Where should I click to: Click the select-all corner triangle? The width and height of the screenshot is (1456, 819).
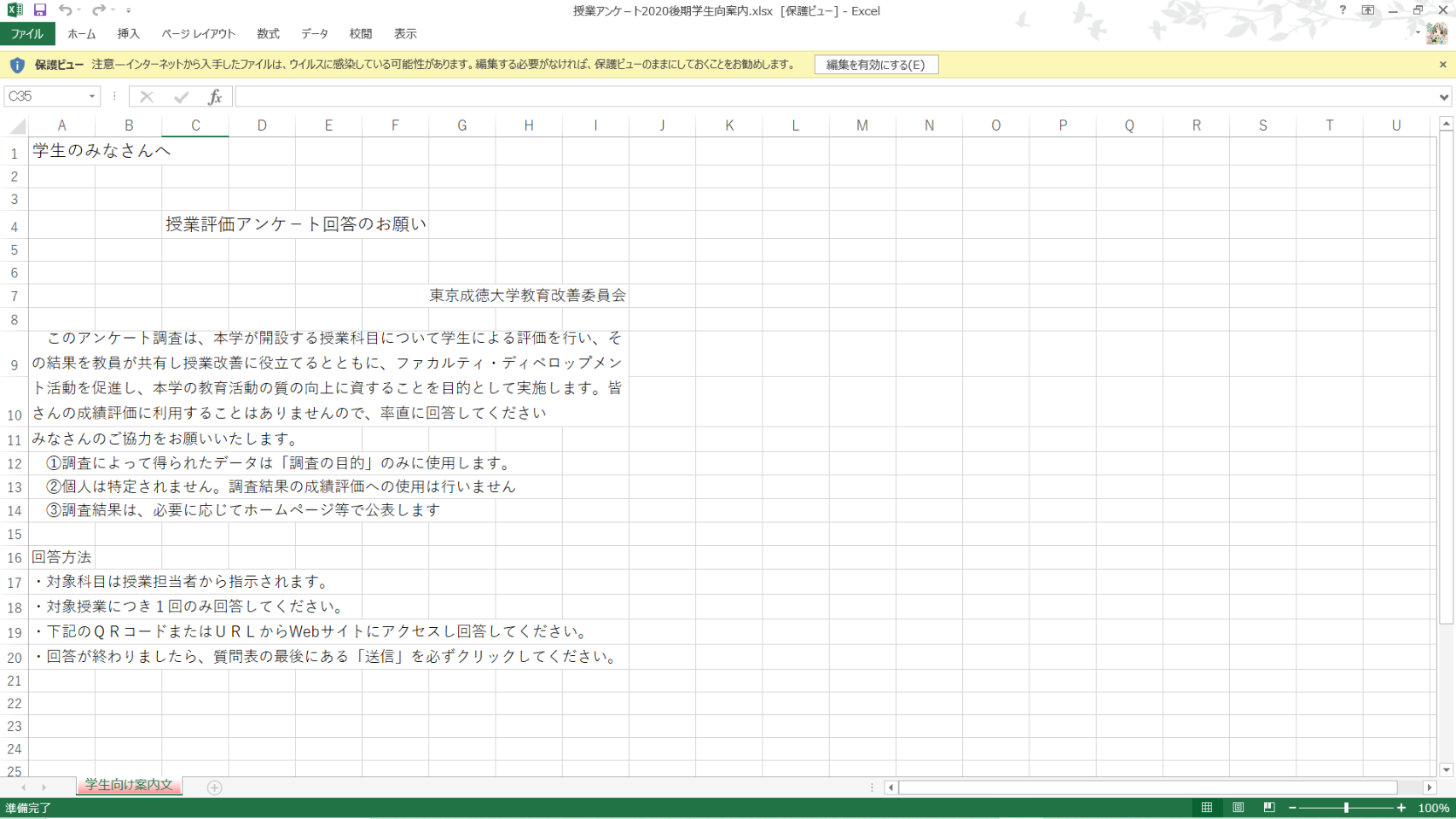point(17,126)
